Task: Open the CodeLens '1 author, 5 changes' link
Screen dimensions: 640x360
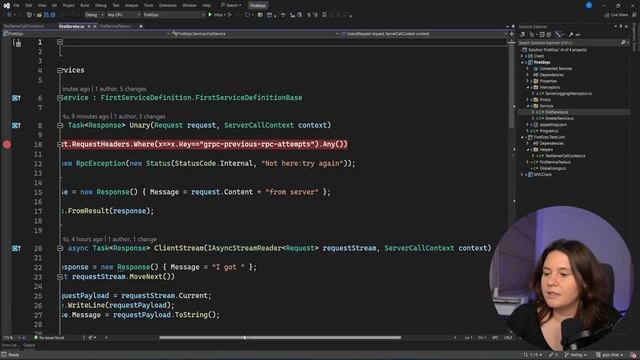Action: click(120, 89)
